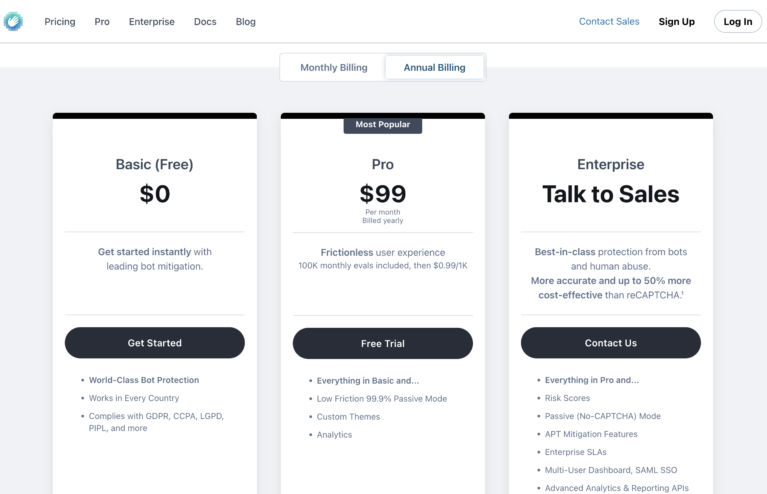Click the Talk to Sales heading

pyautogui.click(x=610, y=194)
